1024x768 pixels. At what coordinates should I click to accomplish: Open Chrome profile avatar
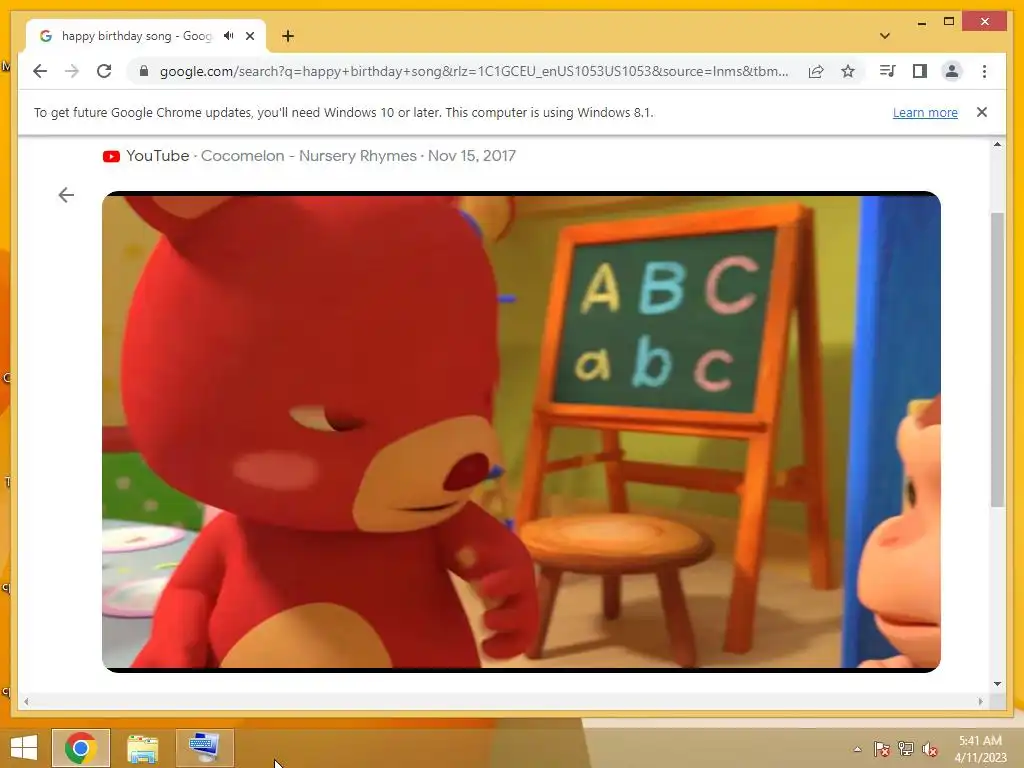click(952, 71)
